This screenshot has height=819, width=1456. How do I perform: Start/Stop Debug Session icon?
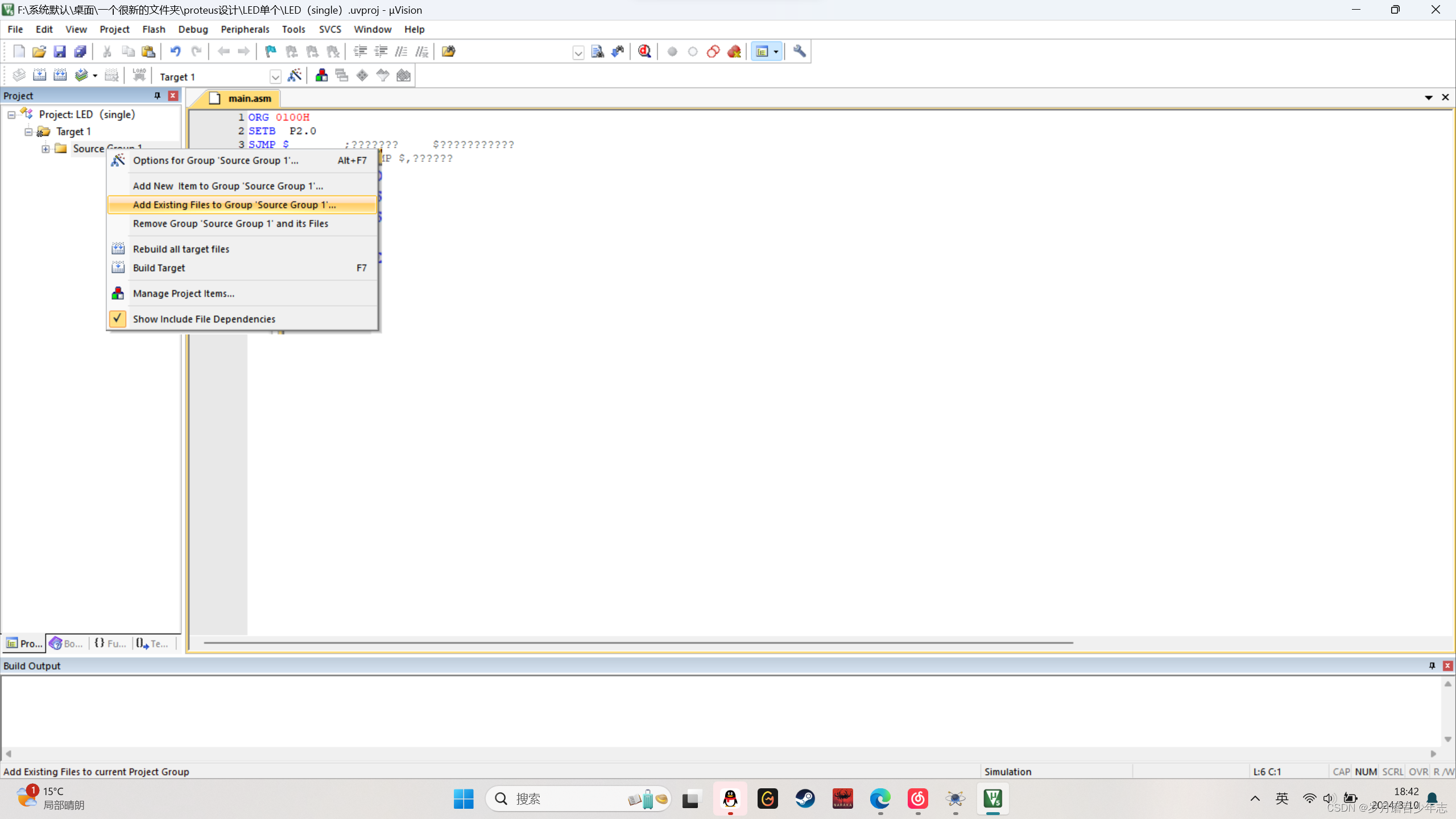click(644, 52)
